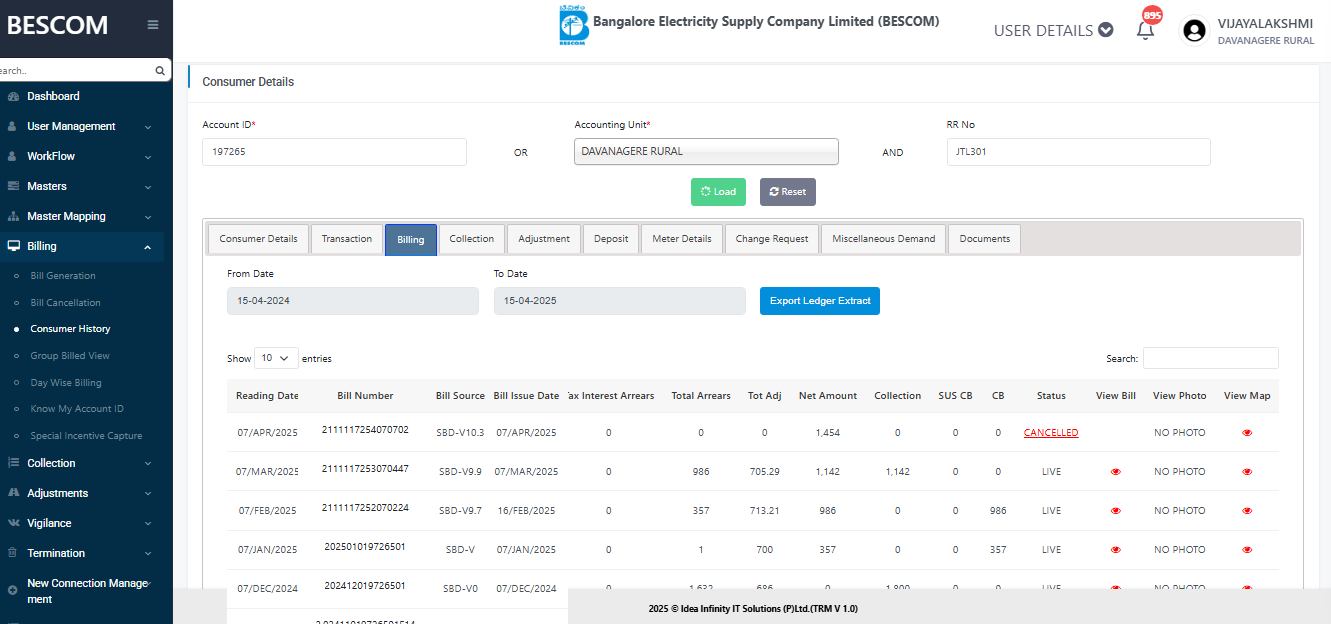Screen dimensions: 1331x624
Task: Open the Show entries count dropdown
Action: pyautogui.click(x=277, y=358)
